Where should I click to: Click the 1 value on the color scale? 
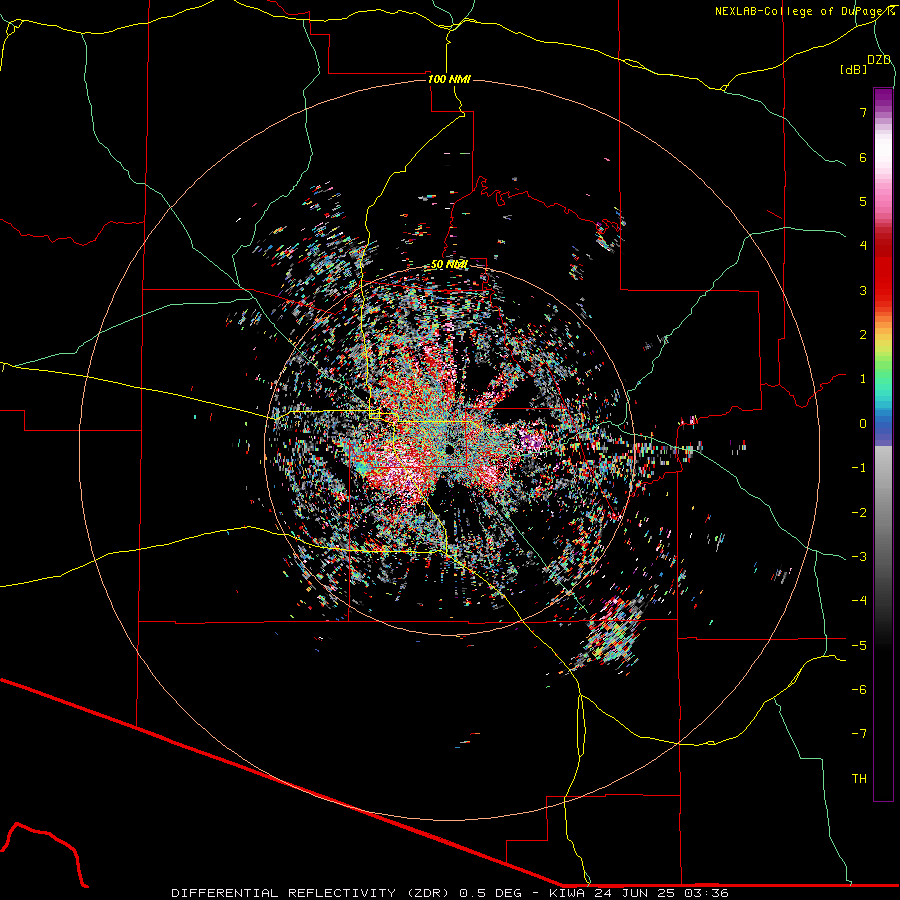coord(863,379)
